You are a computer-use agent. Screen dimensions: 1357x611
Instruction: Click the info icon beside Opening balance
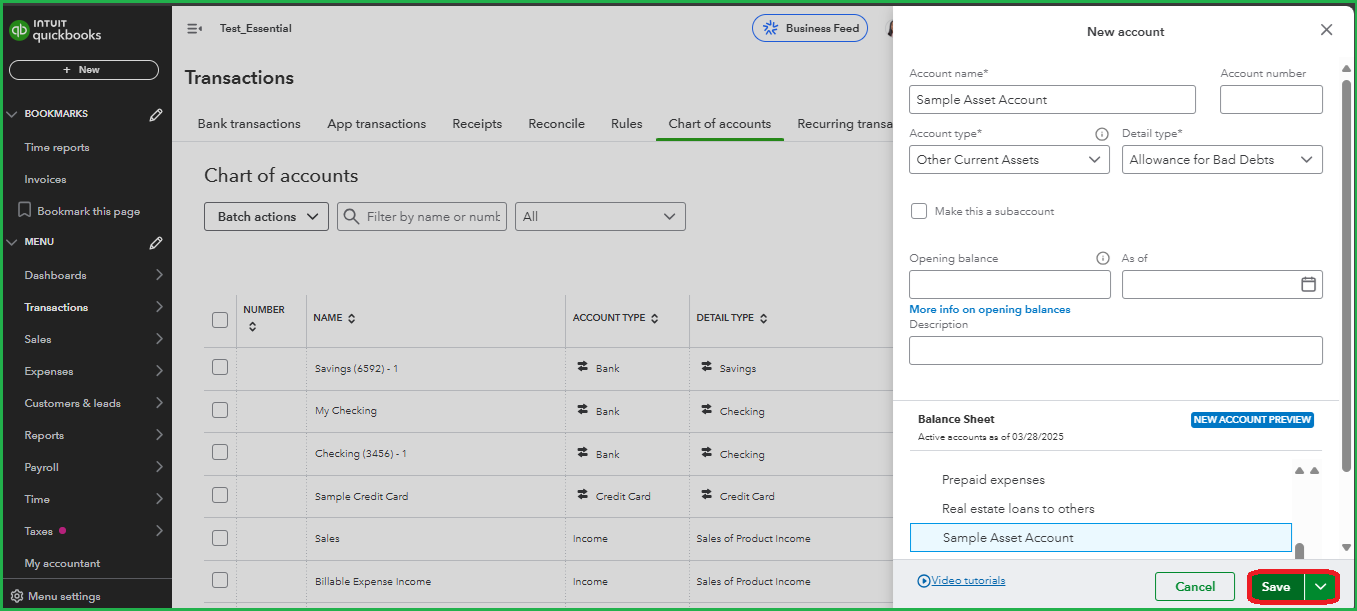(x=1103, y=258)
